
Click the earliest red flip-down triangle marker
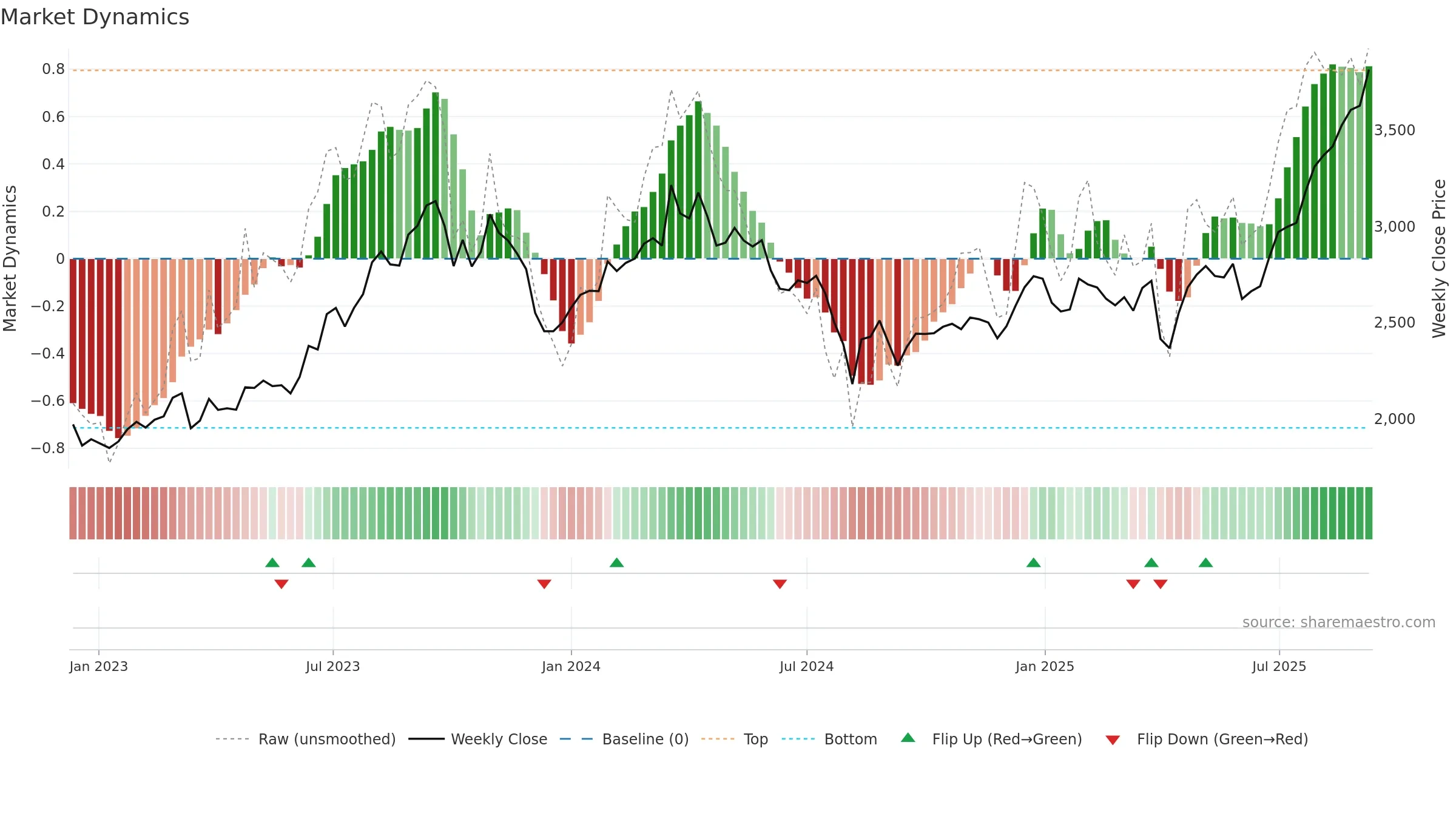pos(281,584)
